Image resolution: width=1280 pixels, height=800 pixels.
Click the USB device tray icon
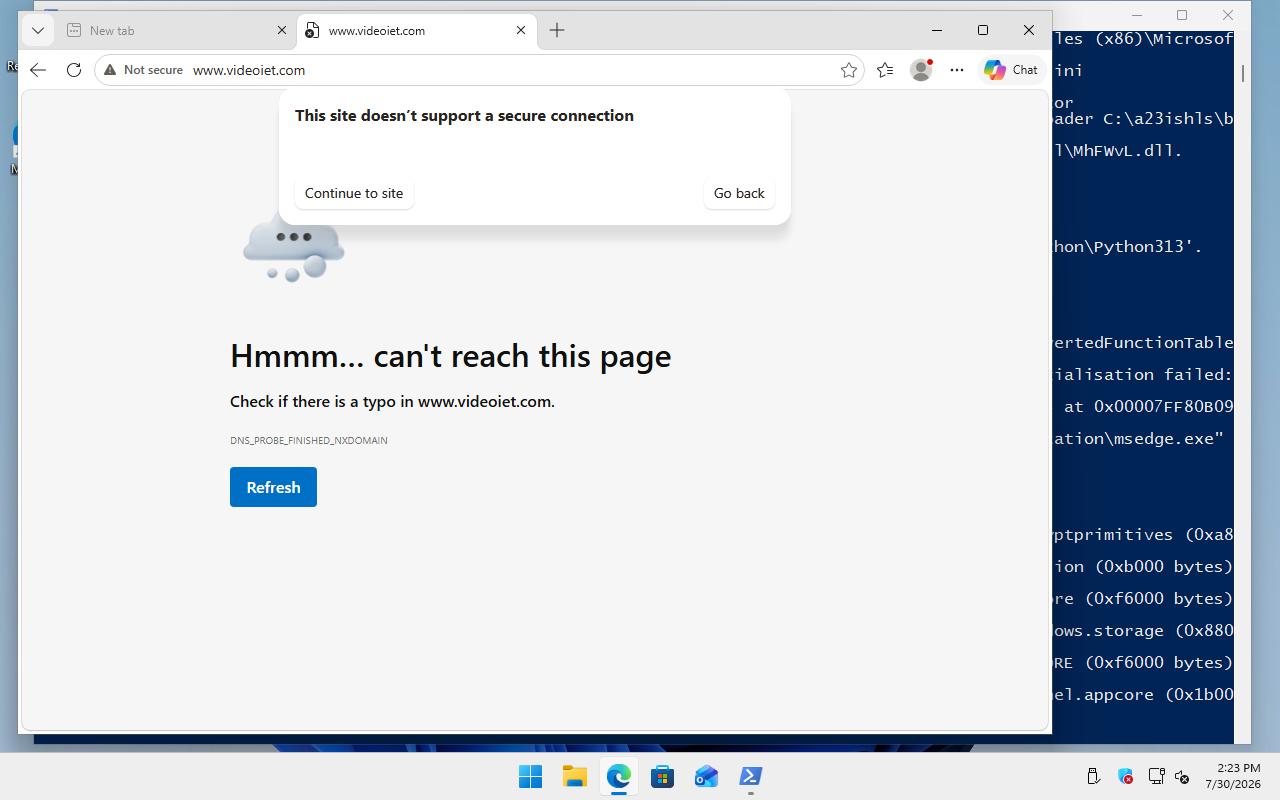[1093, 776]
